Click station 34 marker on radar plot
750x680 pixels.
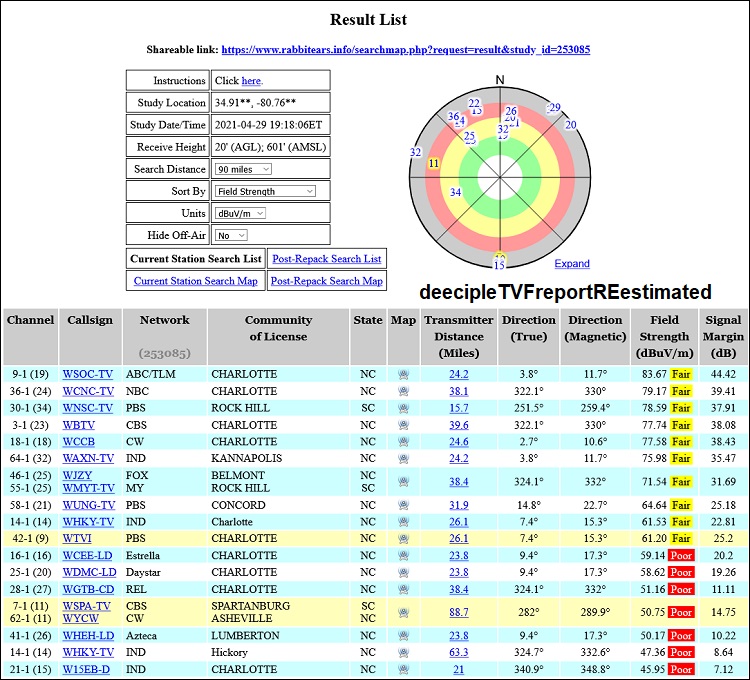point(455,192)
